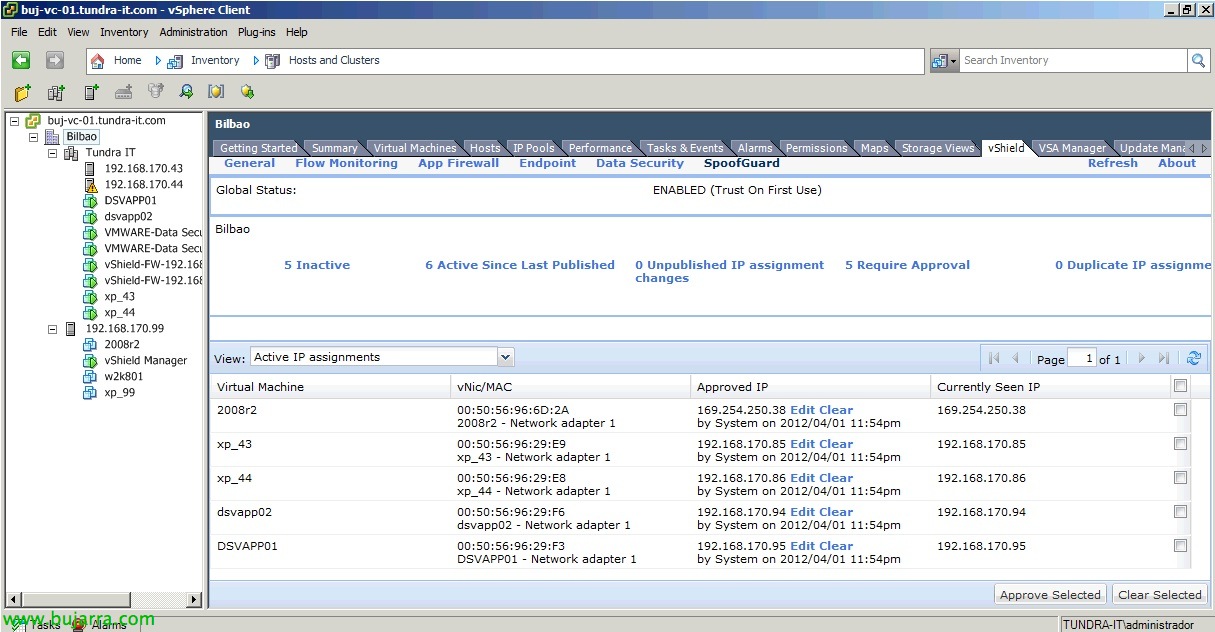Click the New Cluster toolbar icon
Viewport: 1215px width, 632px height.
coord(56,92)
